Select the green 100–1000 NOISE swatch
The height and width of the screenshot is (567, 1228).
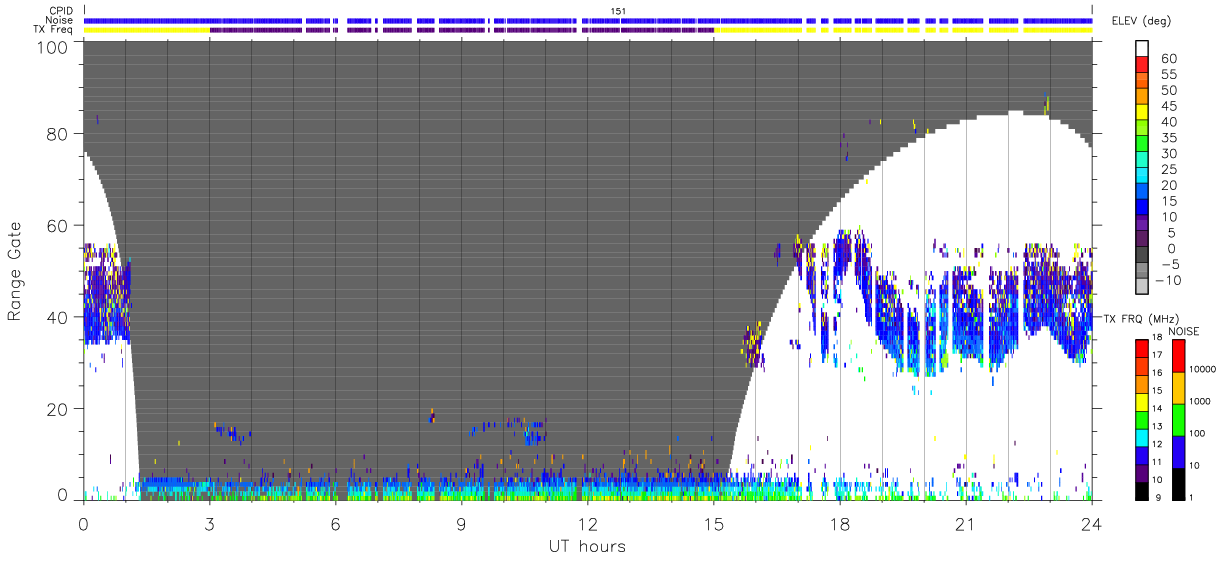[1177, 419]
